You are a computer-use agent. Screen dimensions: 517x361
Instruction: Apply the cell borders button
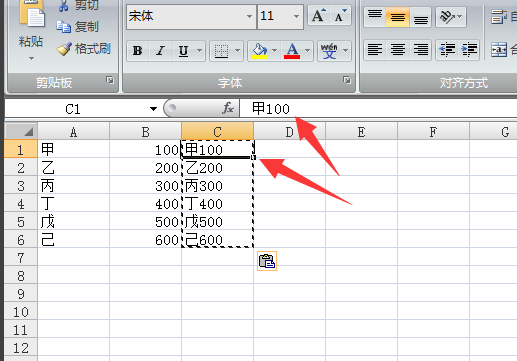coord(221,51)
